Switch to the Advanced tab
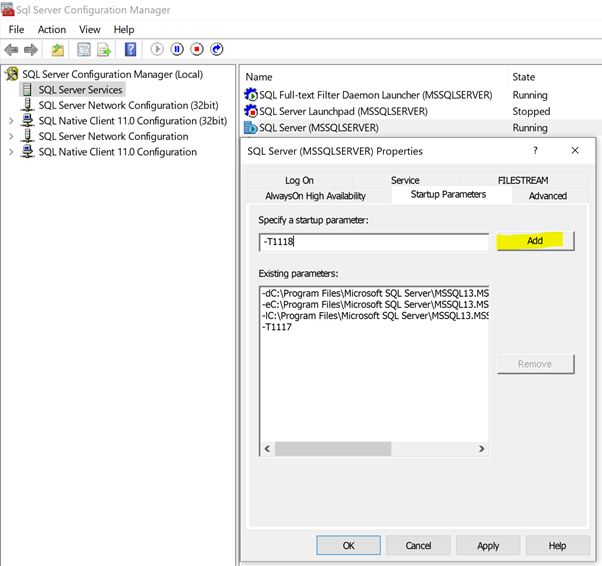This screenshot has height=566, width=602. pyautogui.click(x=548, y=196)
